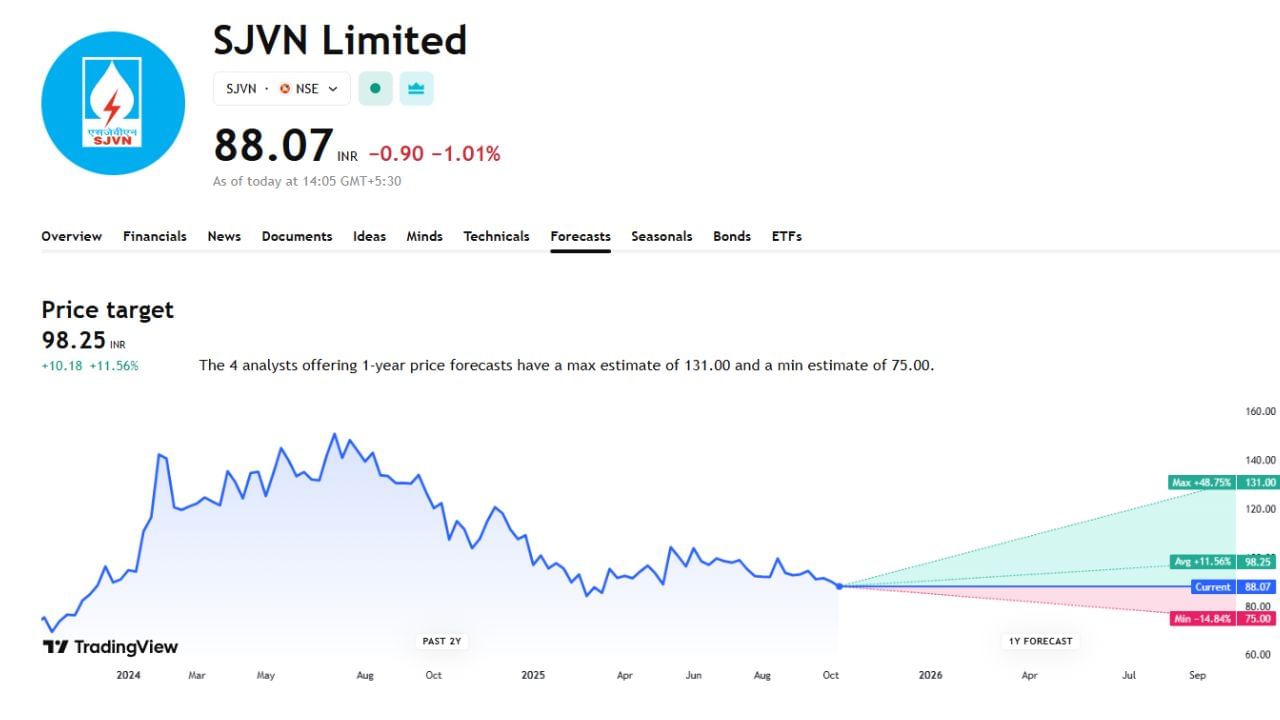This screenshot has height=720, width=1280.
Task: Click the Max +48.75% forecast label
Action: pos(1202,482)
